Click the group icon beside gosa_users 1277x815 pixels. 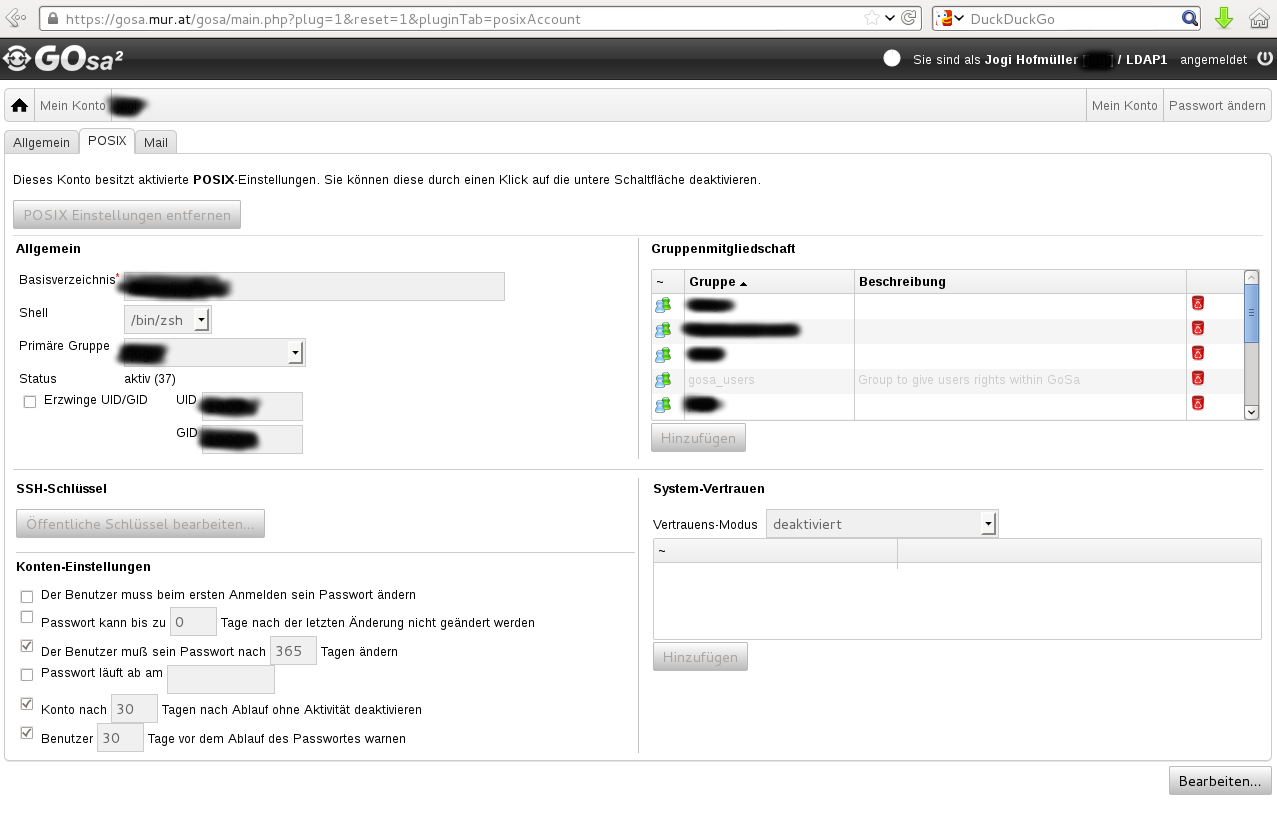[x=663, y=380]
